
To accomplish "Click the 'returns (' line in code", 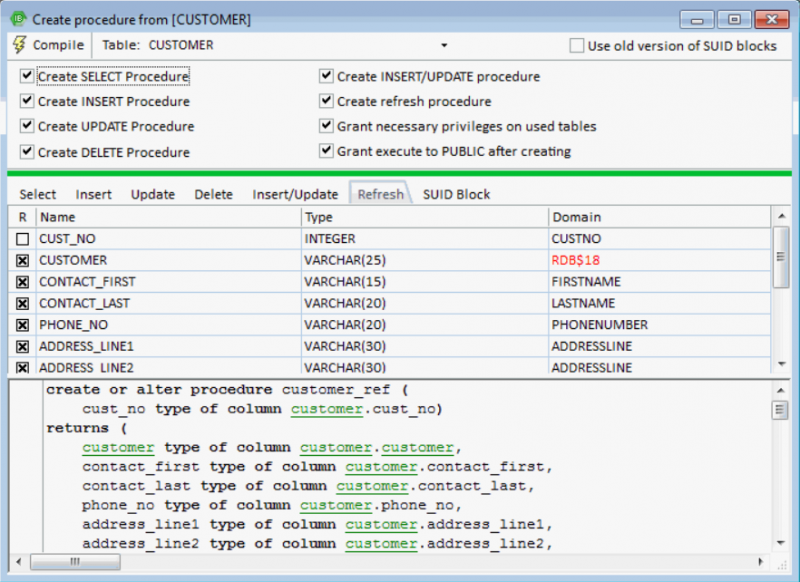I will [x=86, y=428].
